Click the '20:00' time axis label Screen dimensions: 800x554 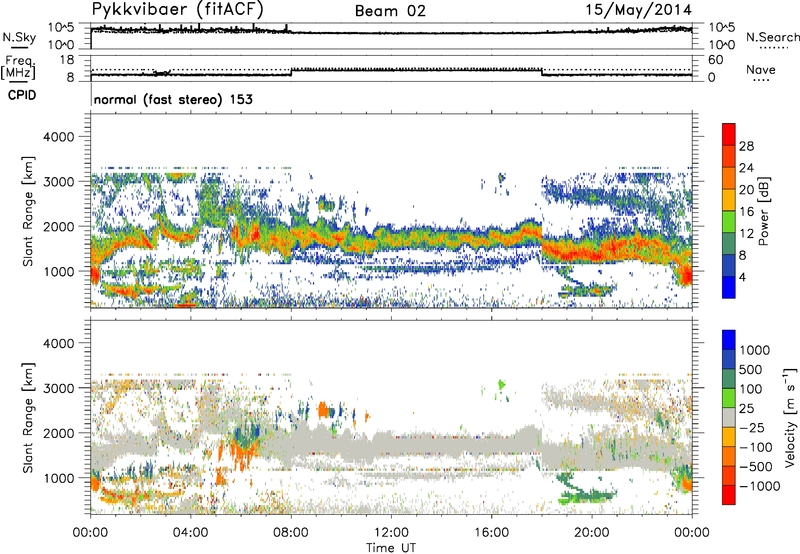click(592, 533)
